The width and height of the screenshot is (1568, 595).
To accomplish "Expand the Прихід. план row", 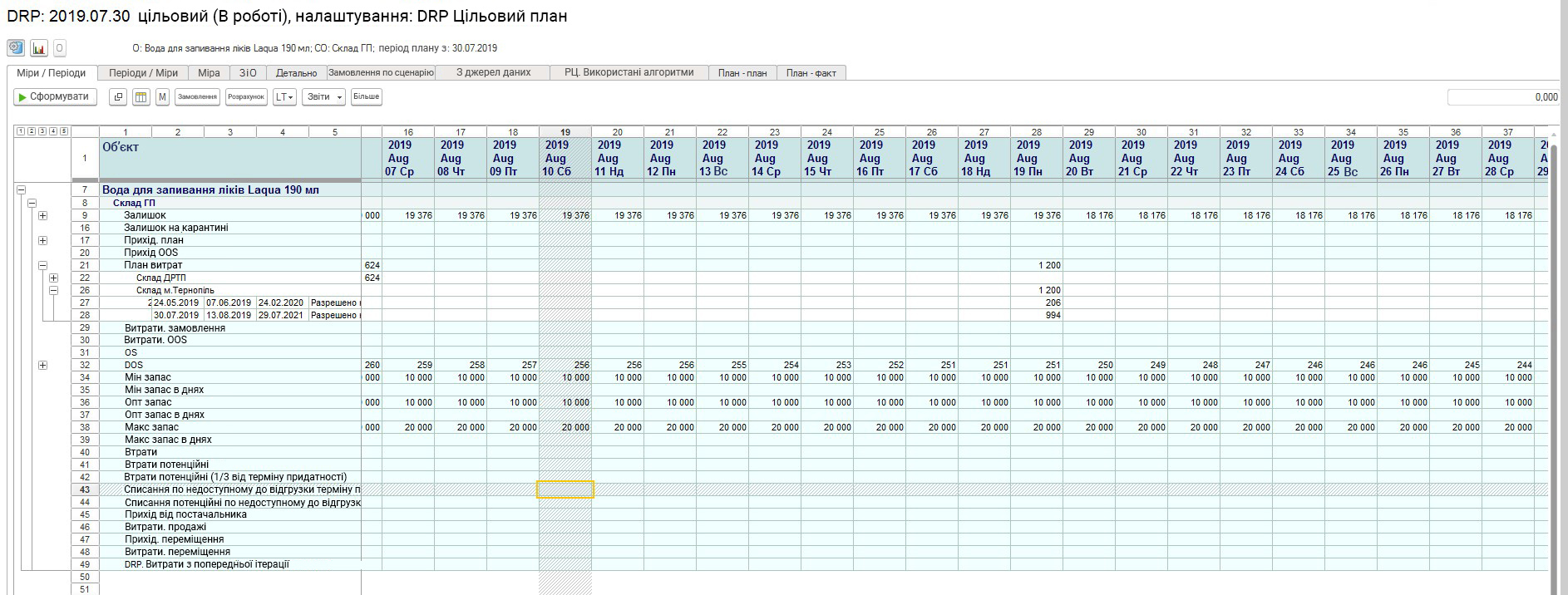I will tap(43, 240).
